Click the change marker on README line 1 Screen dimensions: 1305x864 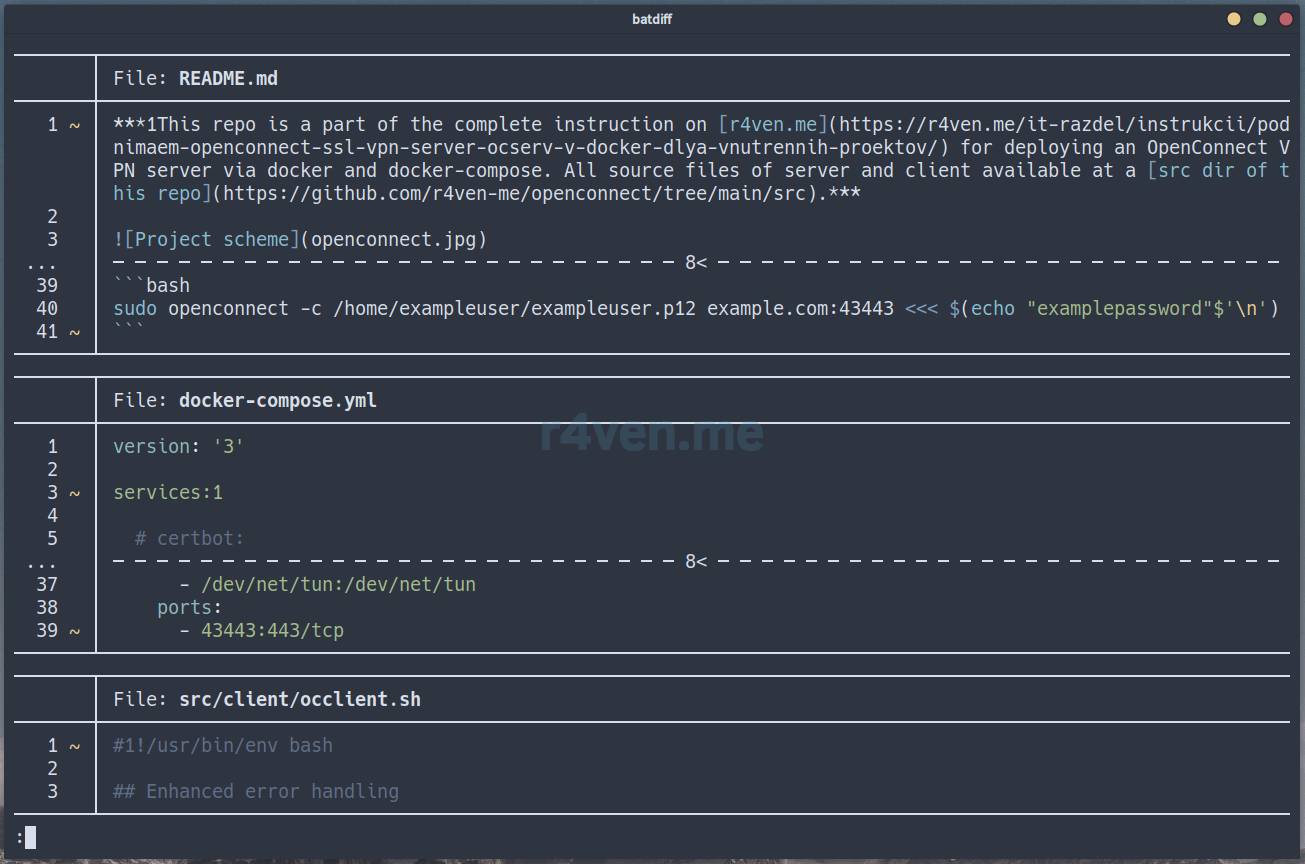coord(74,125)
